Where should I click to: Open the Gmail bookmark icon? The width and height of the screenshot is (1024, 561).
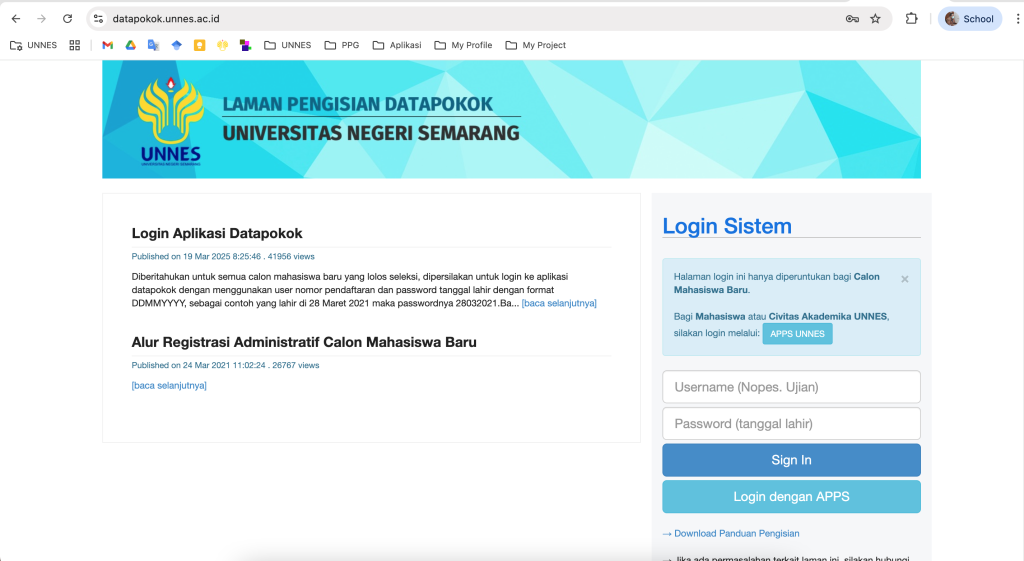pyautogui.click(x=108, y=45)
